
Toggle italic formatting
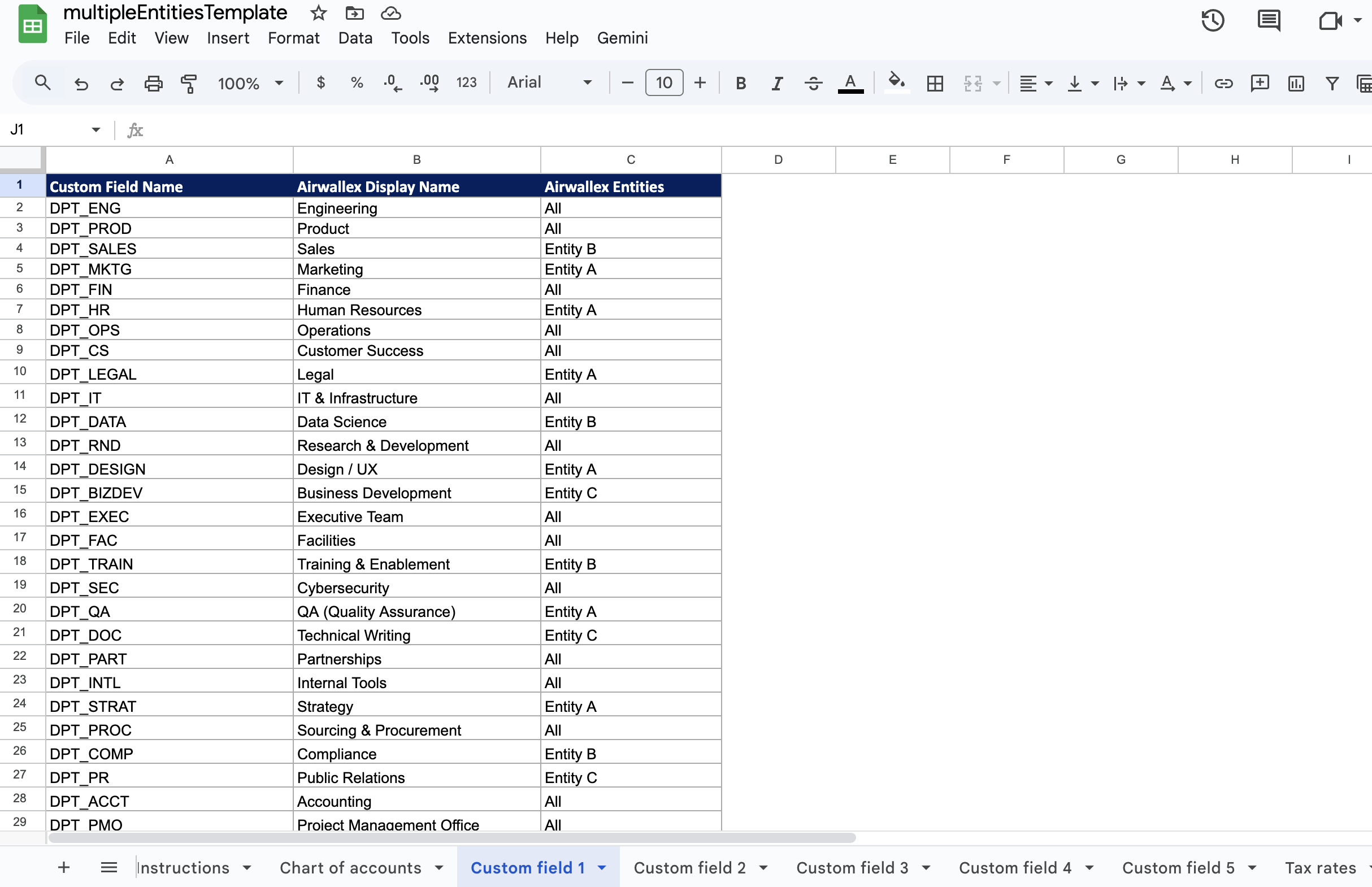[x=776, y=83]
